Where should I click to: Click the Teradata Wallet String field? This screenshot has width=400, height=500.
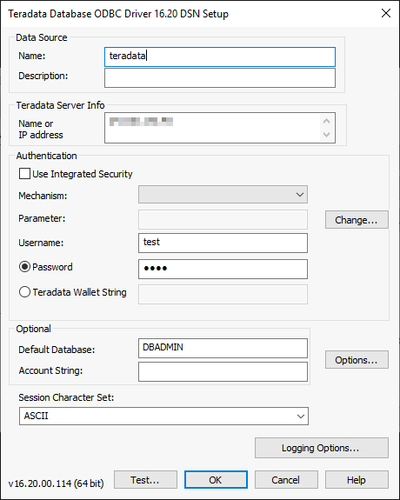223,294
